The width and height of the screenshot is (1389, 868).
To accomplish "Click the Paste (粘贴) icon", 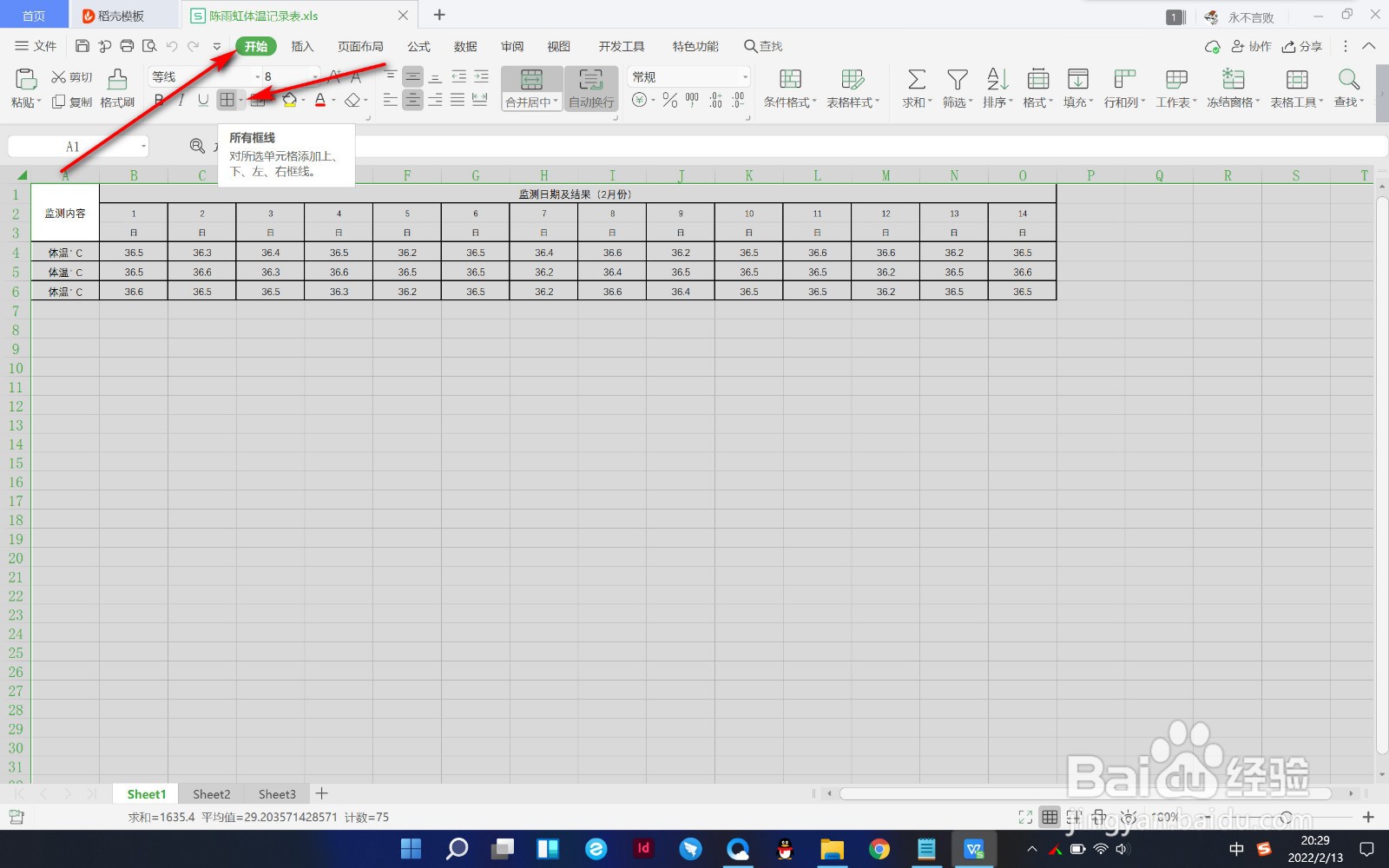I will click(25, 79).
